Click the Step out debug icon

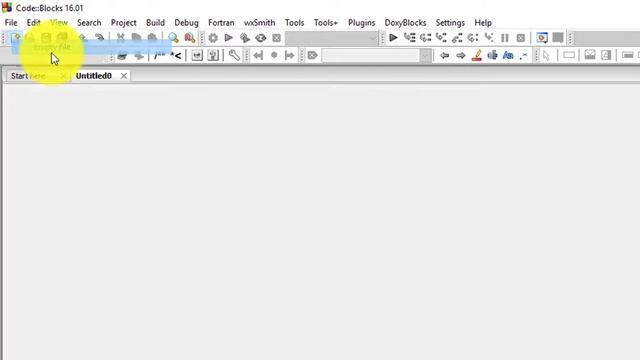pos(457,38)
